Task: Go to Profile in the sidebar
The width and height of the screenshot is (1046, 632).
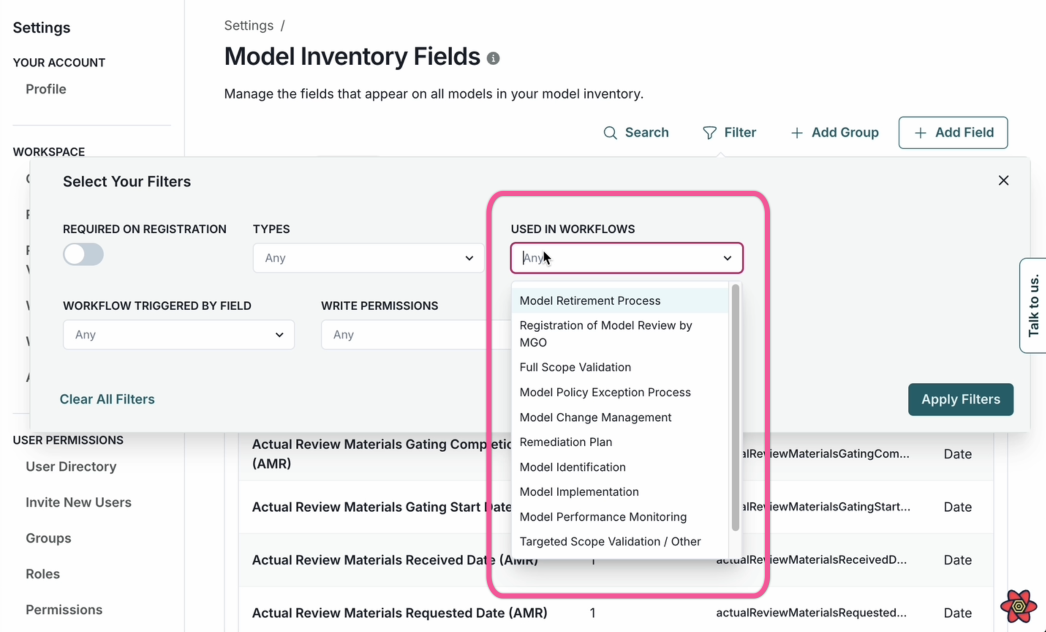Action: pos(45,89)
